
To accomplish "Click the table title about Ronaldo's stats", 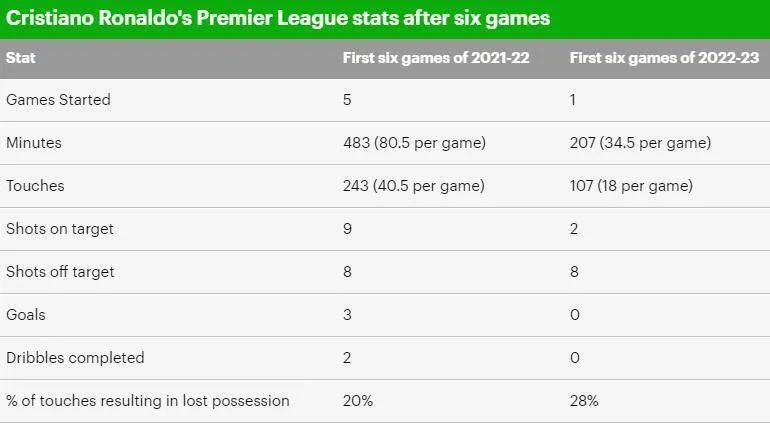I will (278, 19).
